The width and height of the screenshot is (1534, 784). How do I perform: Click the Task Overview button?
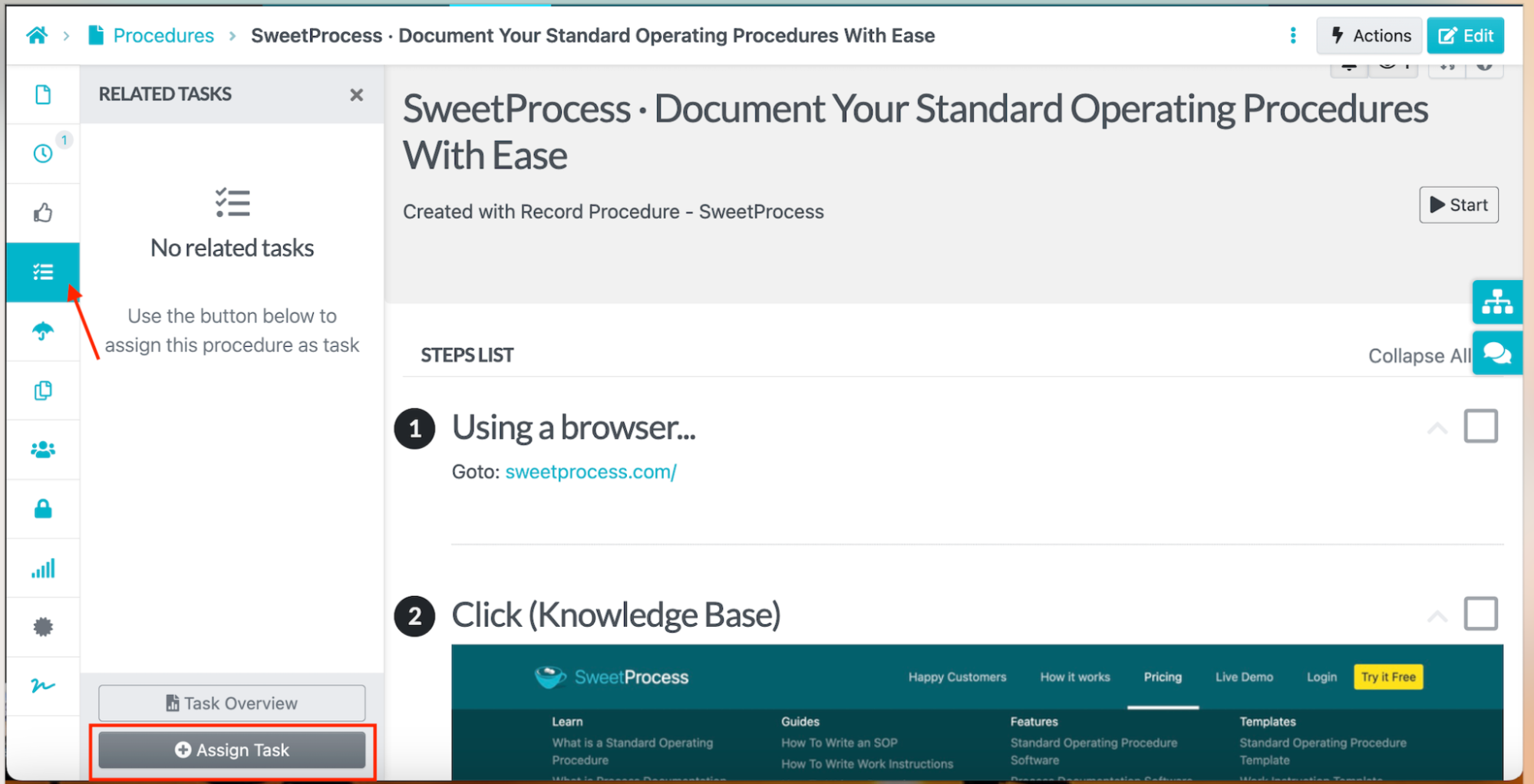[x=232, y=703]
